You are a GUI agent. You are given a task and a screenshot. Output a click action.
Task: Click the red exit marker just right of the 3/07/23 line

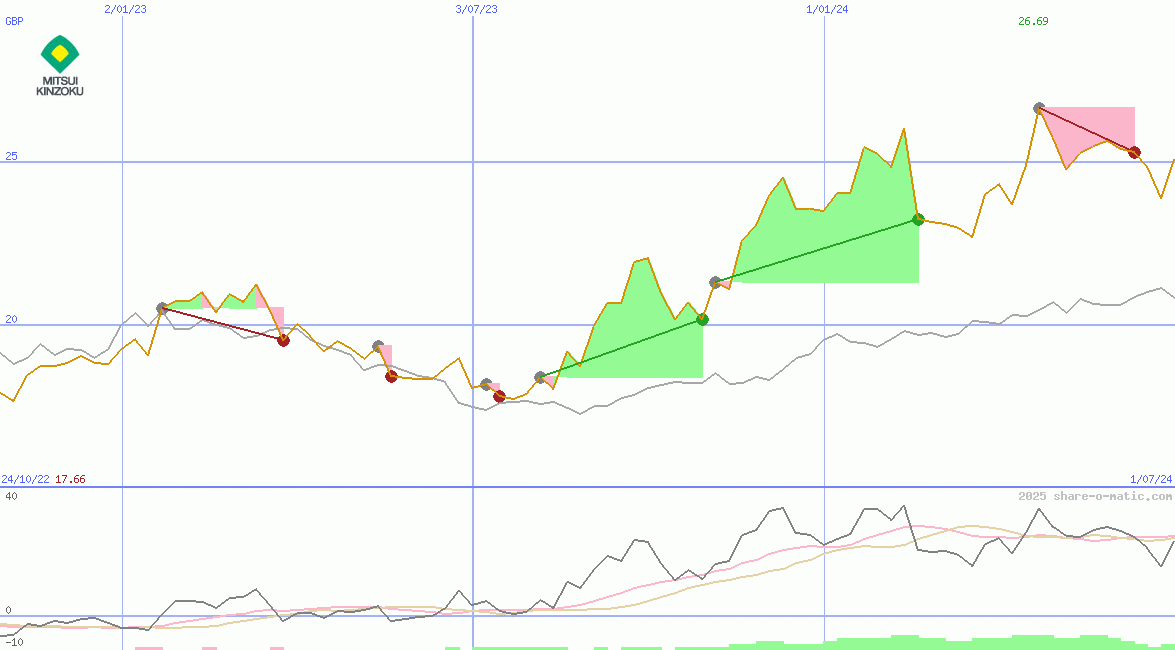pyautogui.click(x=499, y=396)
